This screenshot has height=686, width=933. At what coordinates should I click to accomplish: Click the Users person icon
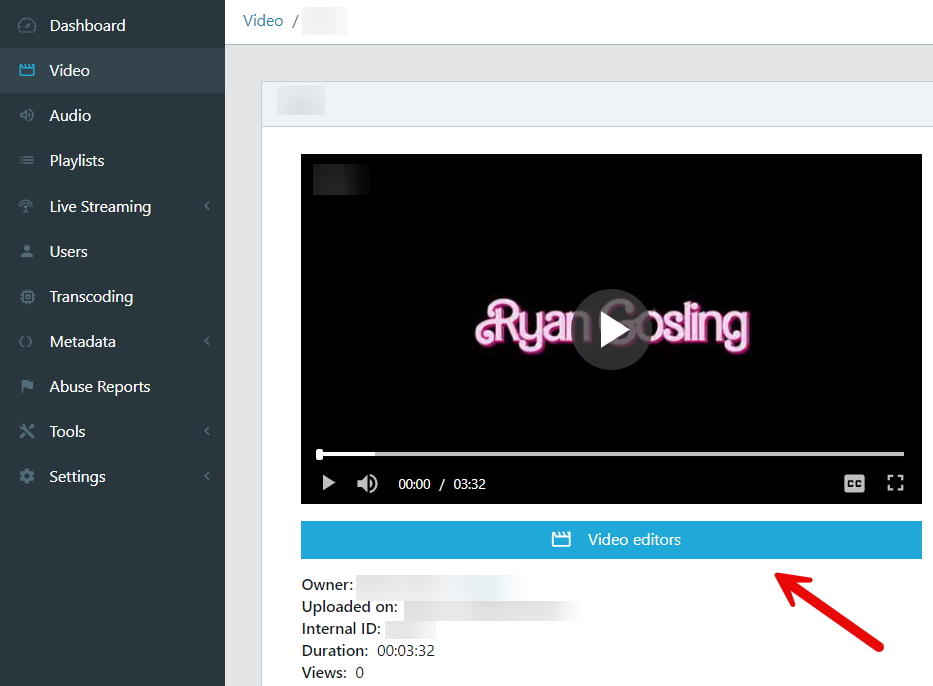click(27, 251)
